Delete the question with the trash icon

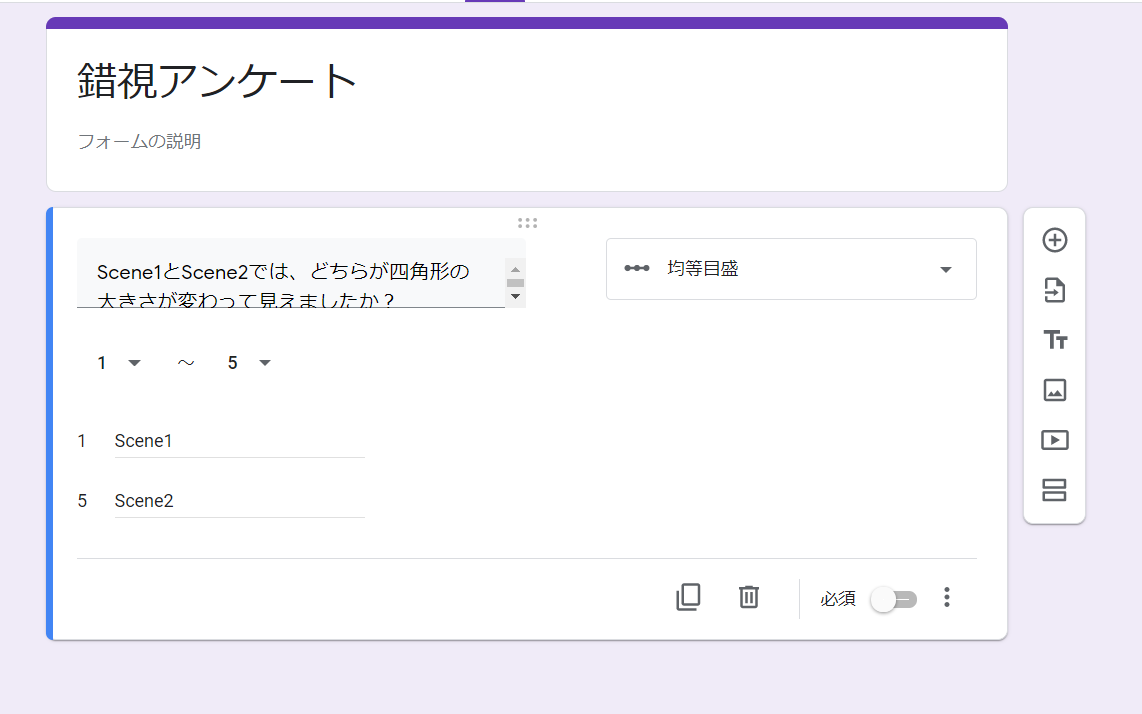click(748, 597)
